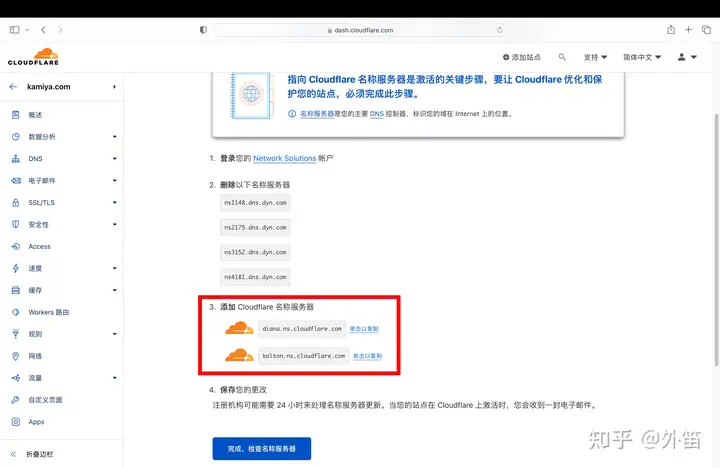Select the ns1148.dns.dyn.com nameserver text
The height and width of the screenshot is (468, 720).
pyautogui.click(x=255, y=203)
